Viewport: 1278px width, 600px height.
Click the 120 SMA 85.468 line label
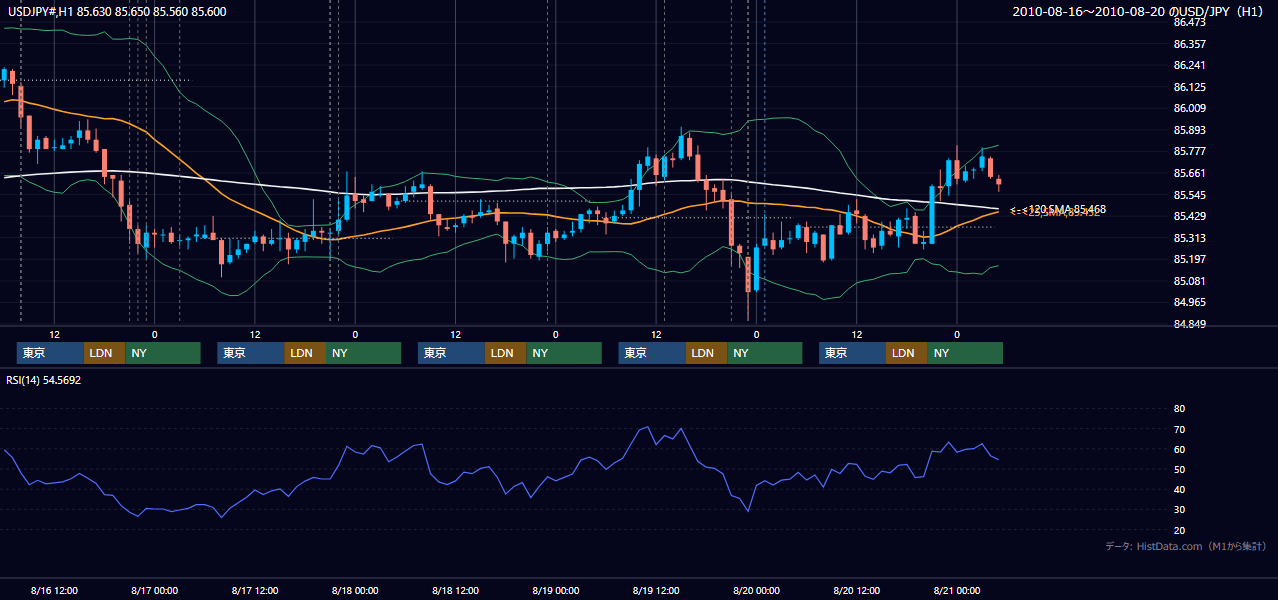(1058, 208)
